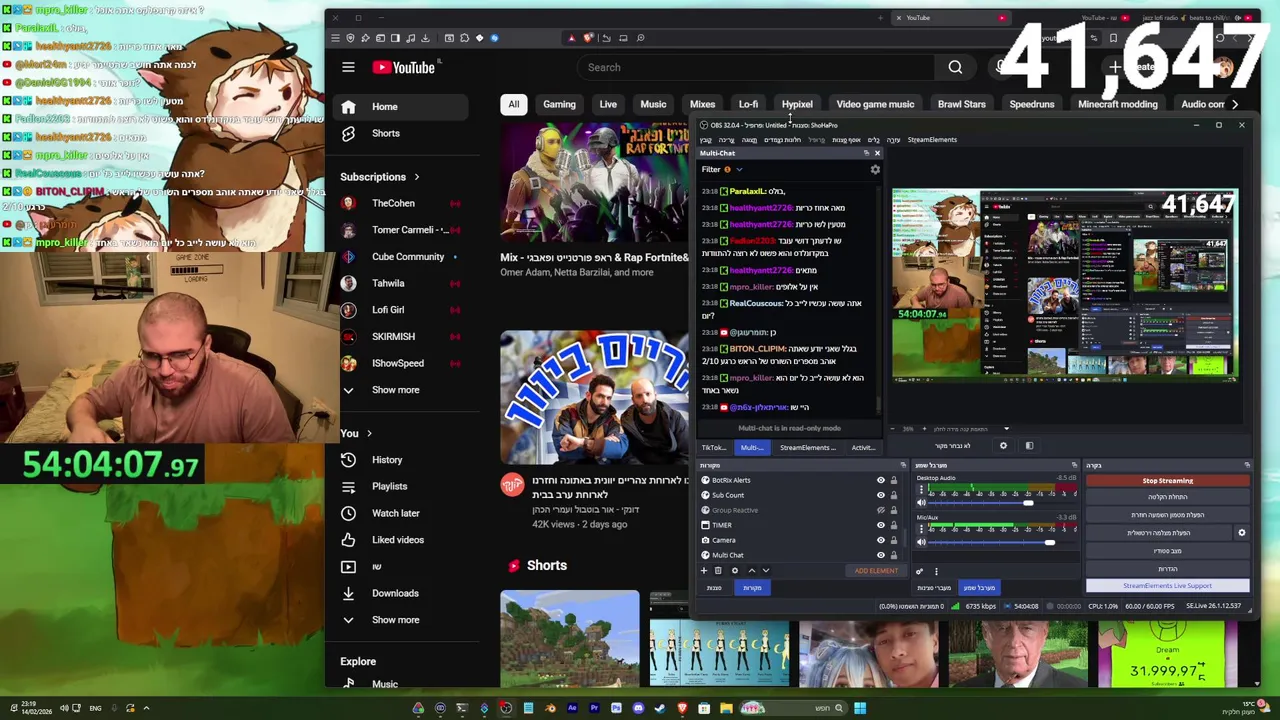Open virtual camera settings gear
The image size is (1280, 720).
coord(1242,533)
